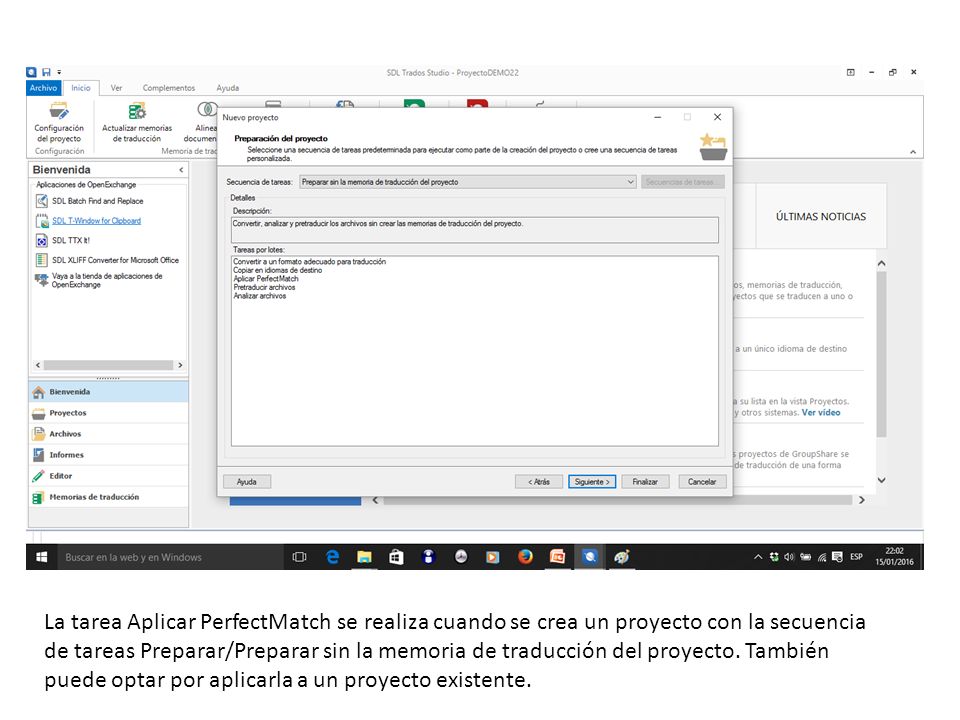Viewport: 960px width, 720px height.
Task: Click the news panel vertical scrollbar
Action: tap(882, 354)
